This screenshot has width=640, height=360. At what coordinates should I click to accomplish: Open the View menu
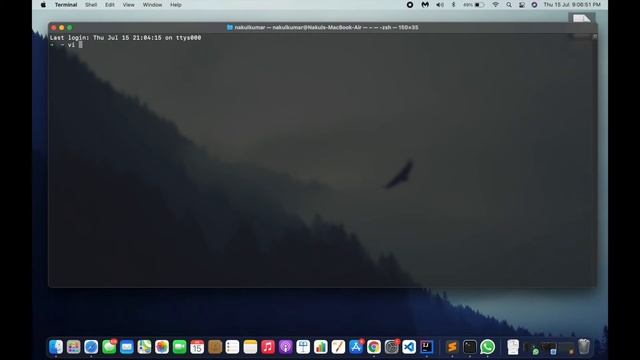point(129,5)
